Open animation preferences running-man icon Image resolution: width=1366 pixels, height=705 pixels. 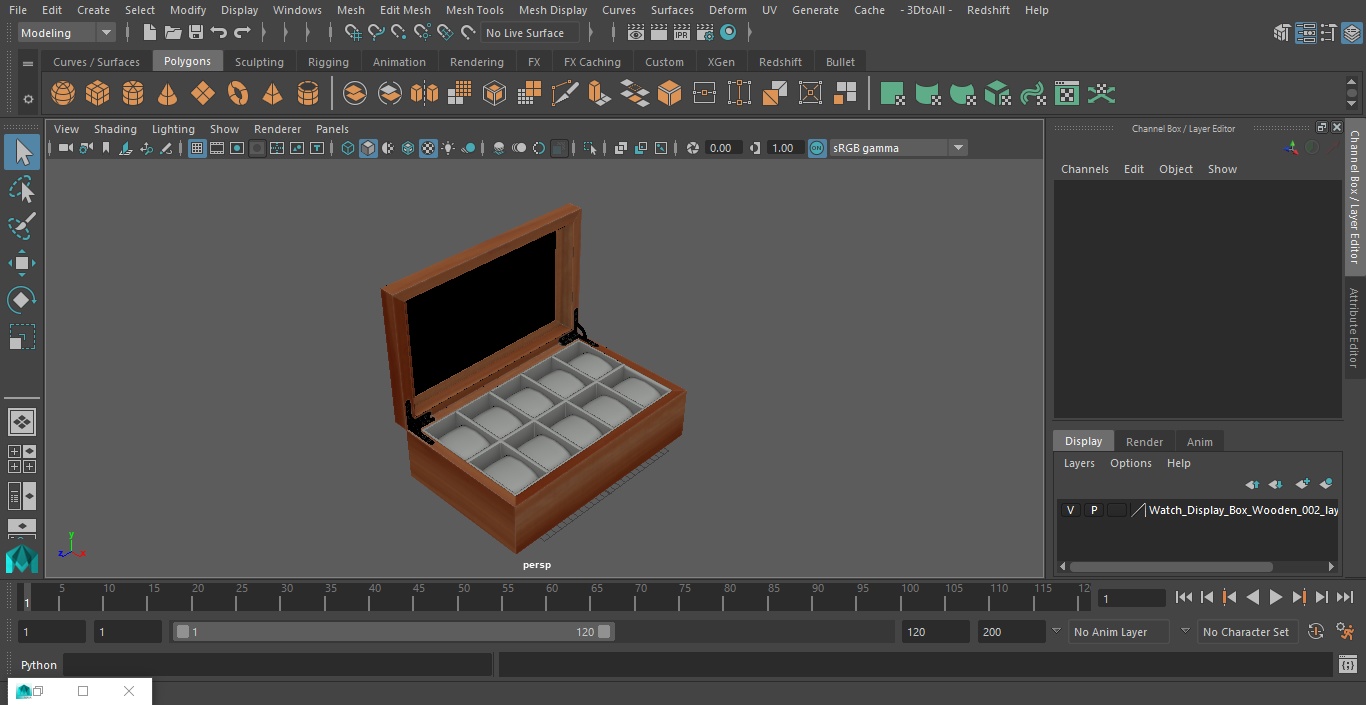[1345, 632]
